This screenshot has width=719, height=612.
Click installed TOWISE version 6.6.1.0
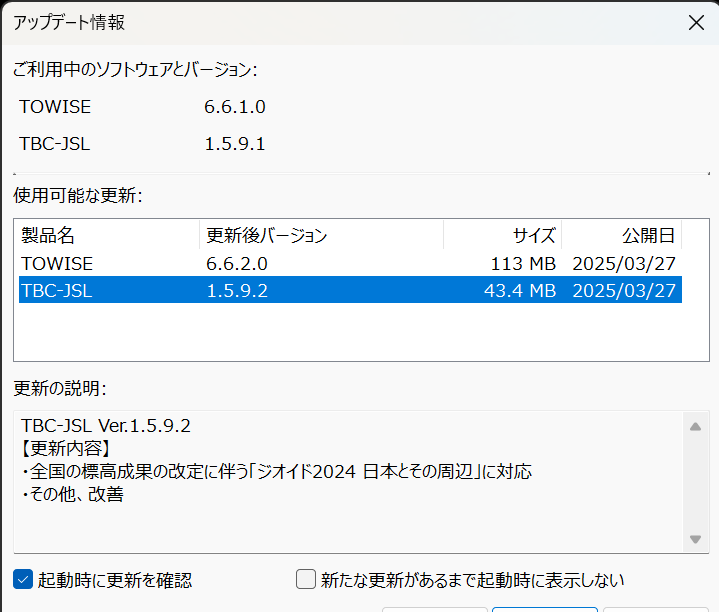click(235, 107)
